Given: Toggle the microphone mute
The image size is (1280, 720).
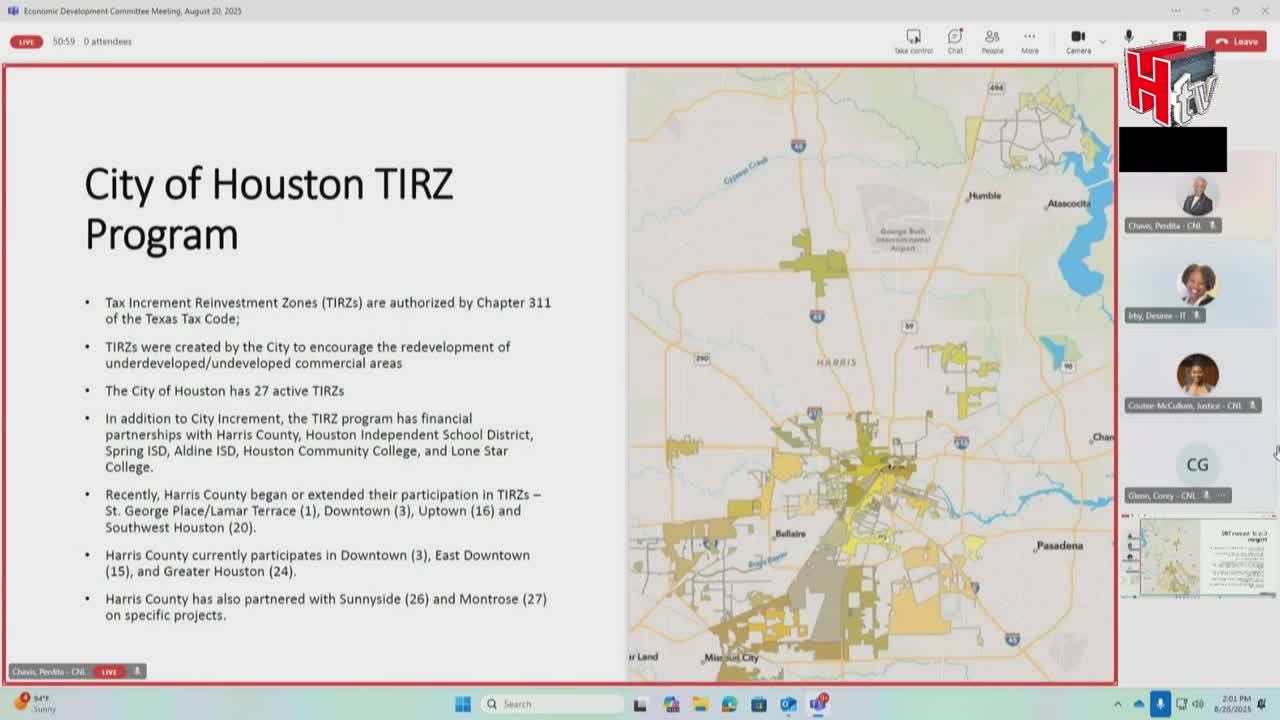Looking at the screenshot, I should pyautogui.click(x=1129, y=36).
